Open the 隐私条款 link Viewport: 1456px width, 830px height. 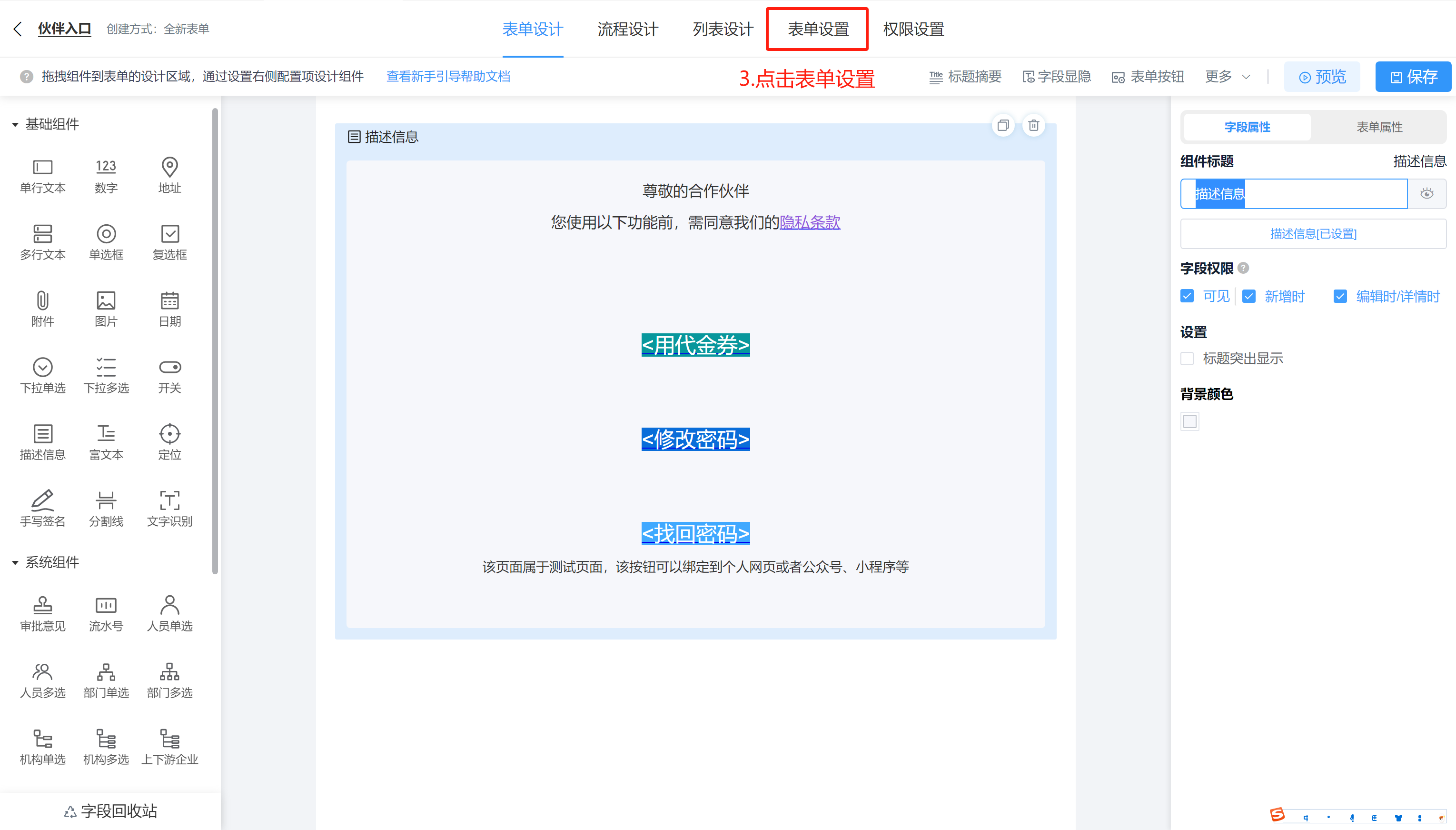click(810, 222)
